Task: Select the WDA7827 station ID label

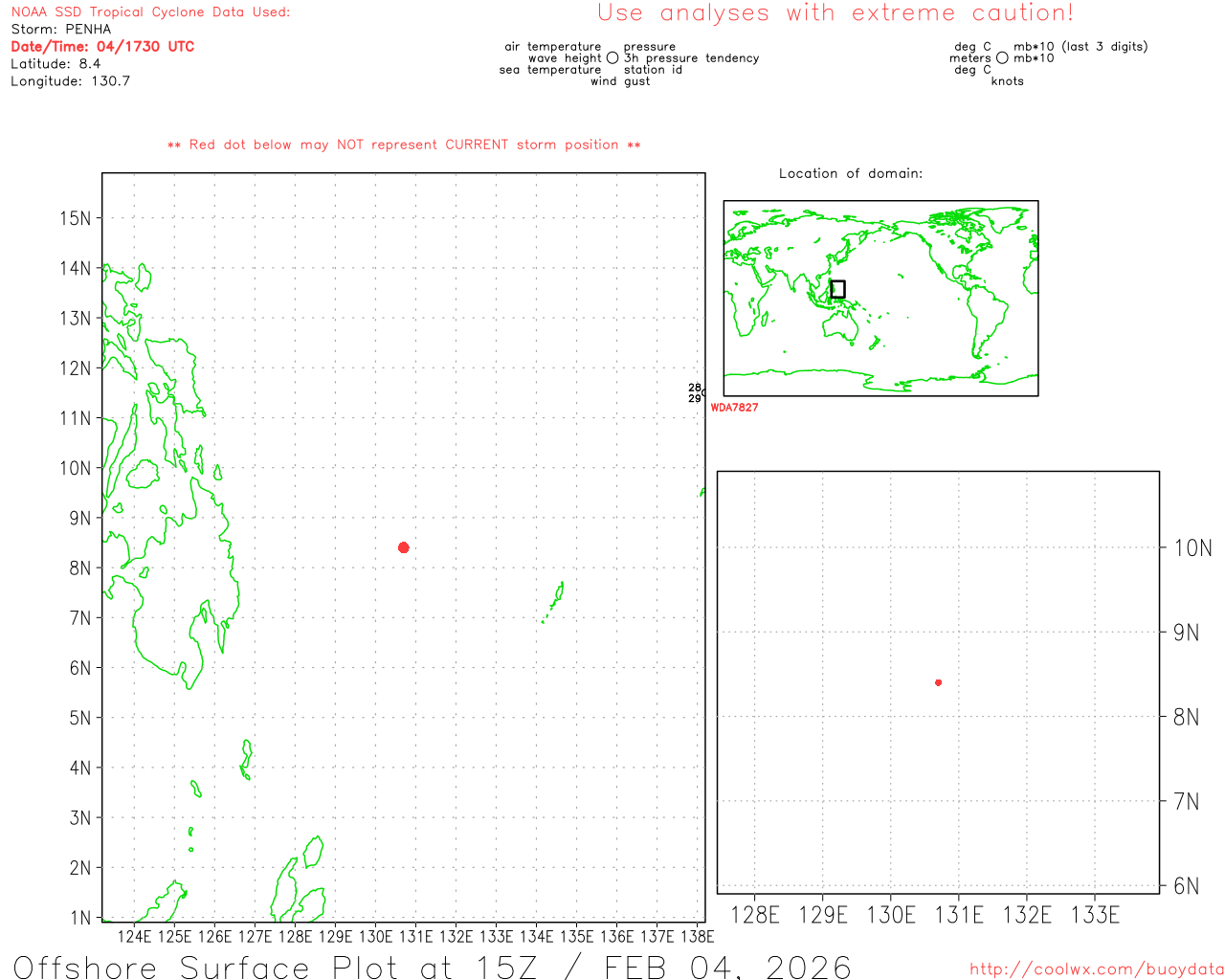Action: point(734,408)
